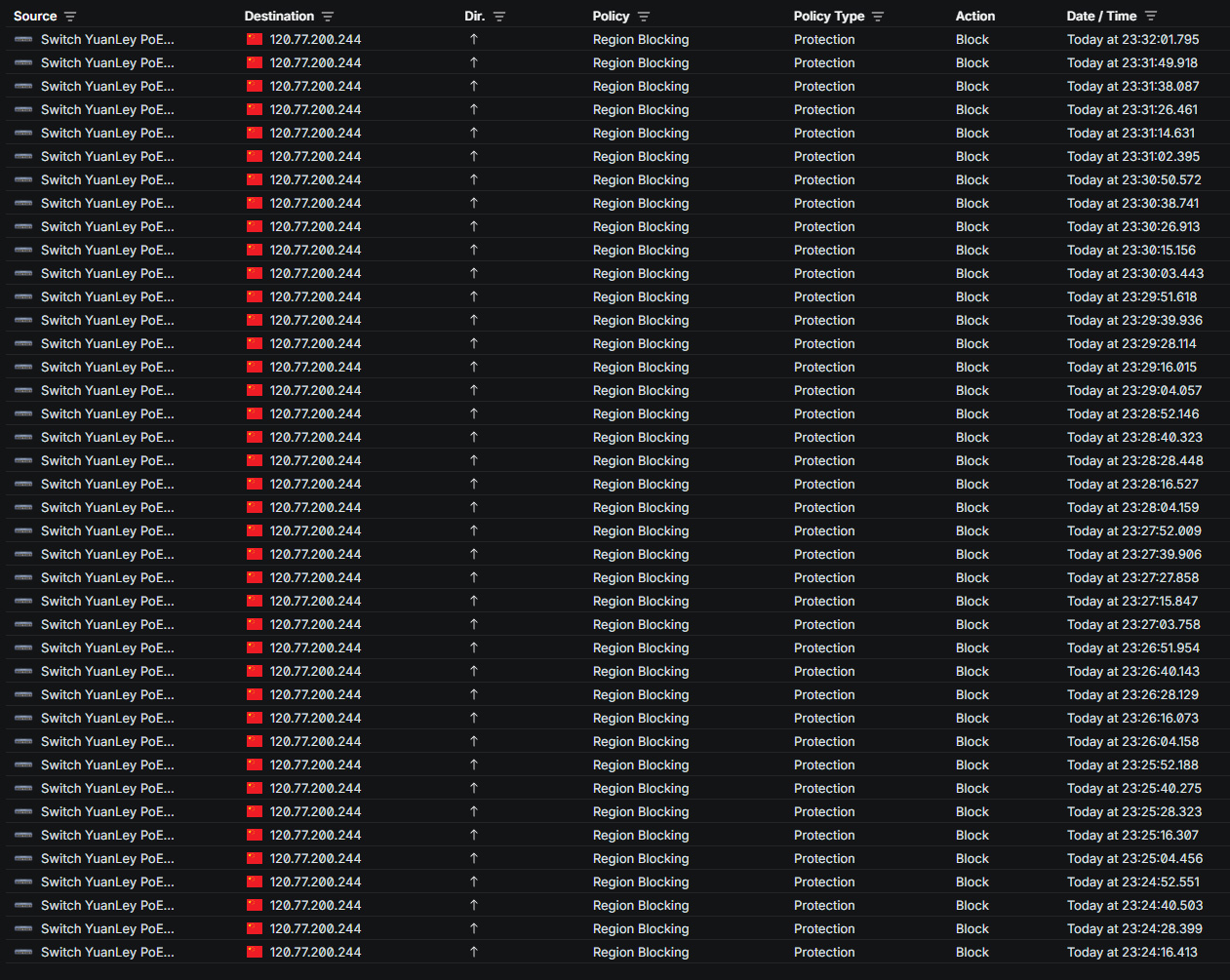Open the Policy Type column filter
This screenshot has height=980, width=1230.
click(878, 17)
